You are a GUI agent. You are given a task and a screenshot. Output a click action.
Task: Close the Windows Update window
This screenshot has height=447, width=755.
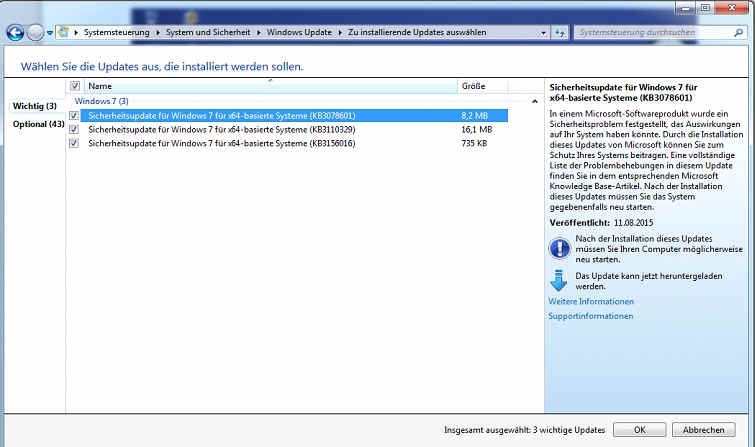tap(731, 8)
